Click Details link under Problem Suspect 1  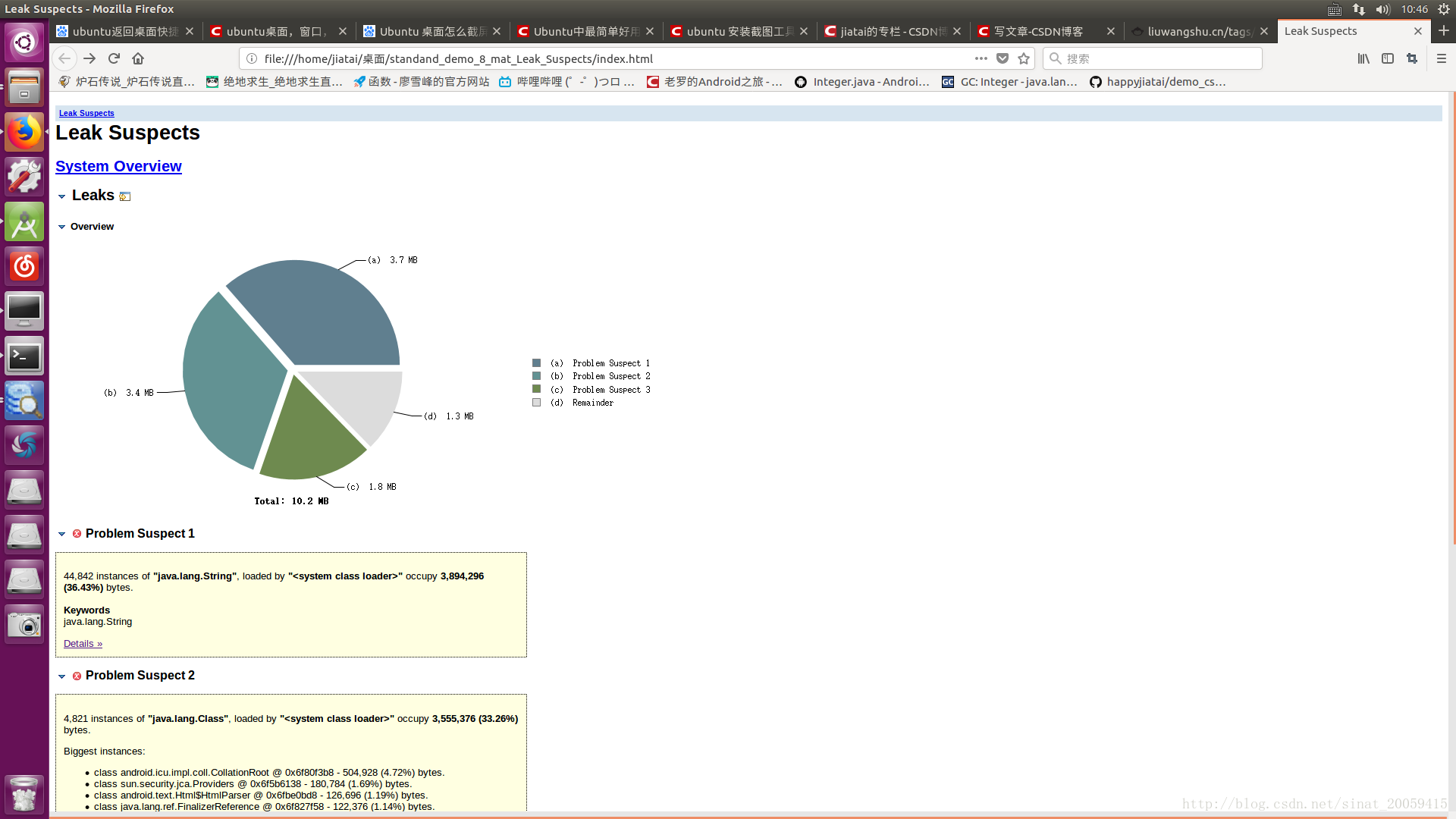click(x=82, y=642)
